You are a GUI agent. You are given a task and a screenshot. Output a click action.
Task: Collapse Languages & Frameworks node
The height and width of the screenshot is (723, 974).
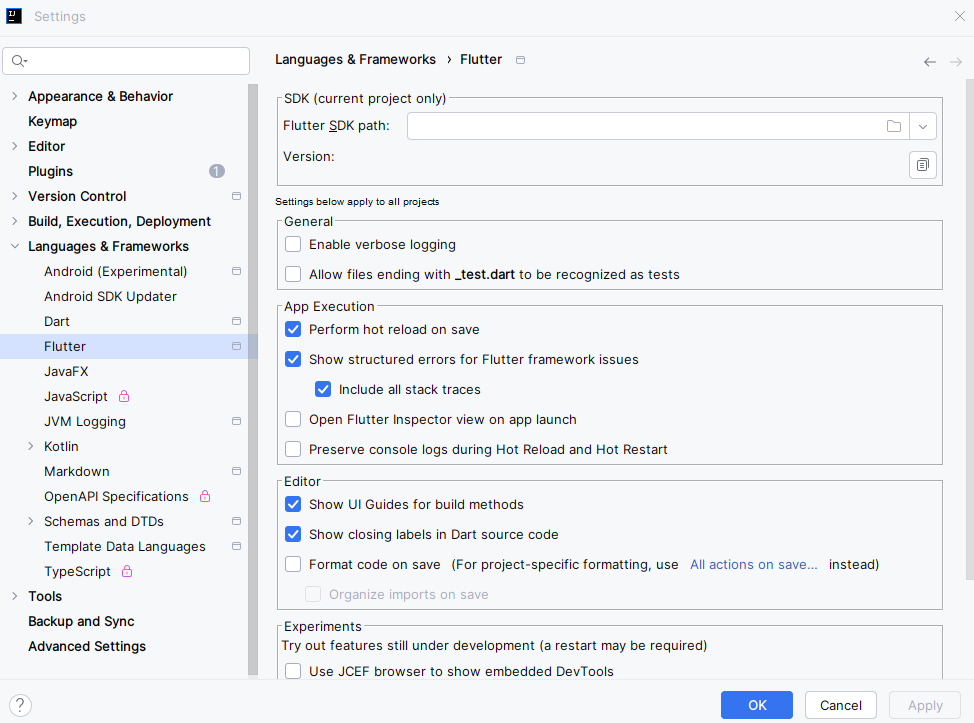pos(15,247)
